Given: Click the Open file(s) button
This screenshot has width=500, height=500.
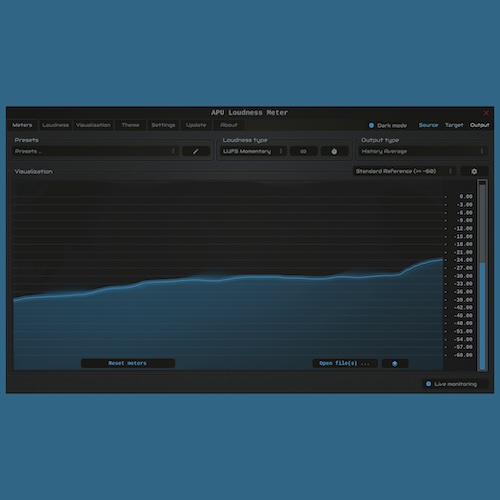Looking at the screenshot, I should 345,363.
